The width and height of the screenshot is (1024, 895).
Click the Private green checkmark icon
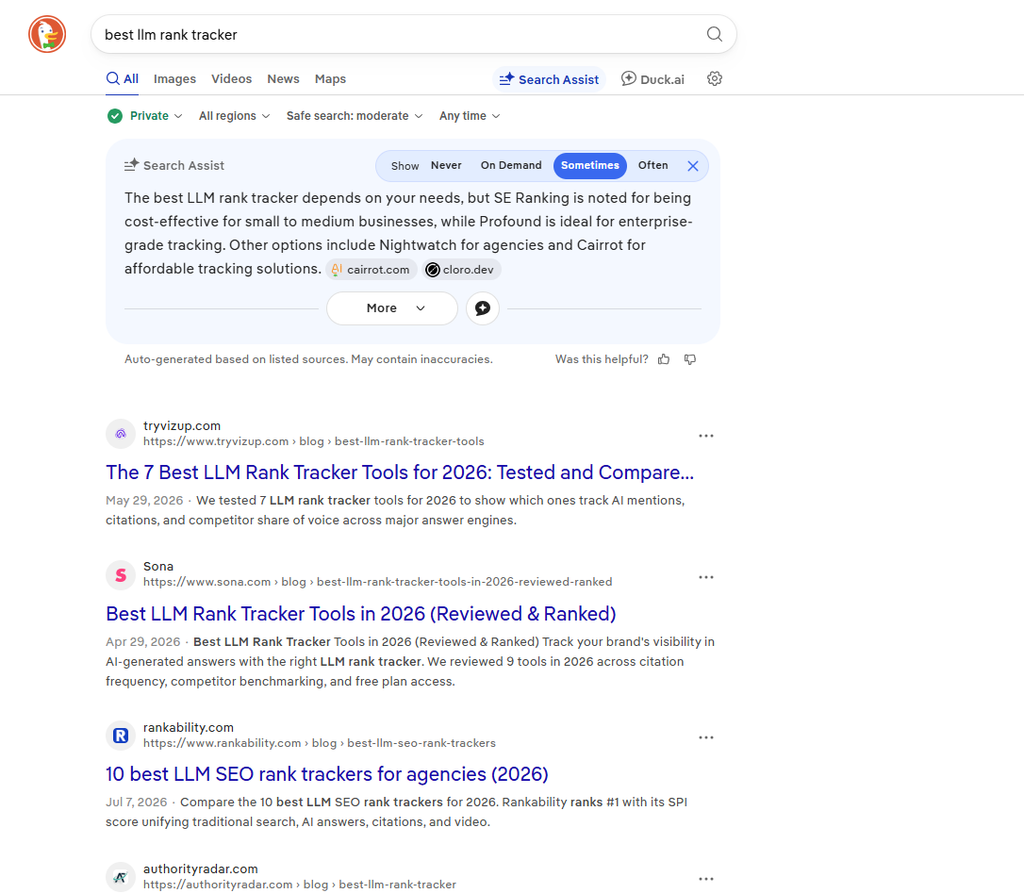click(115, 116)
